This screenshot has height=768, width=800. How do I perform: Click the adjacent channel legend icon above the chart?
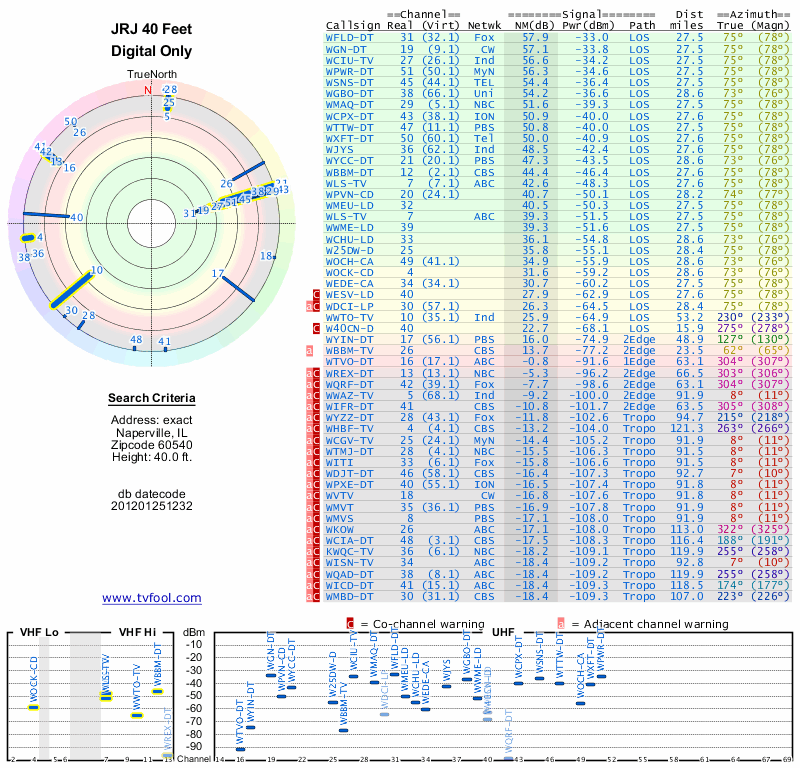(561, 623)
